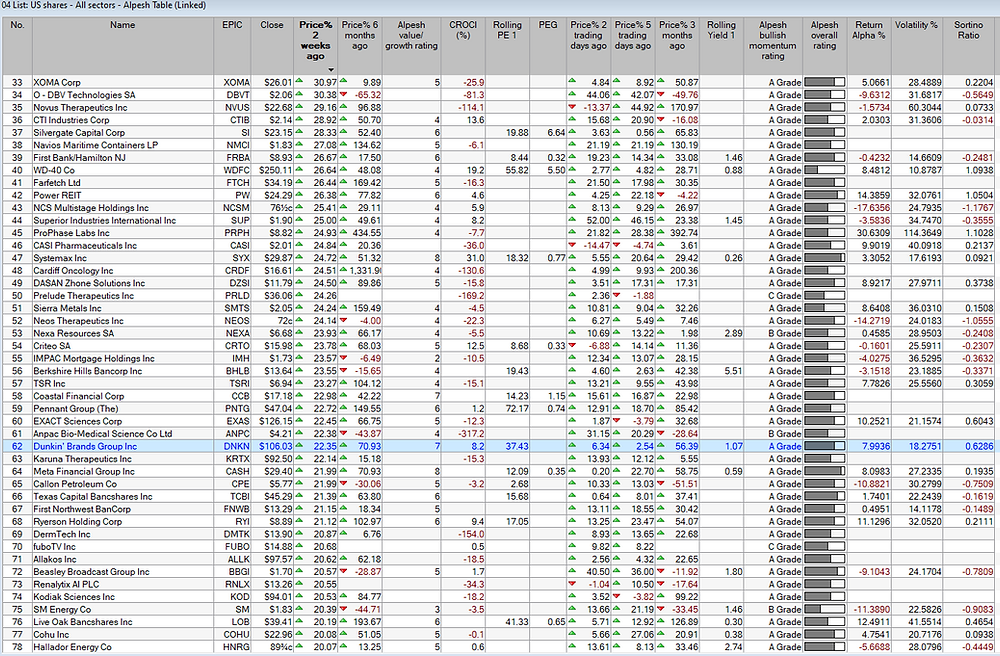Click the CROCI (%) column header
The width and height of the screenshot is (1000, 656).
(464, 46)
